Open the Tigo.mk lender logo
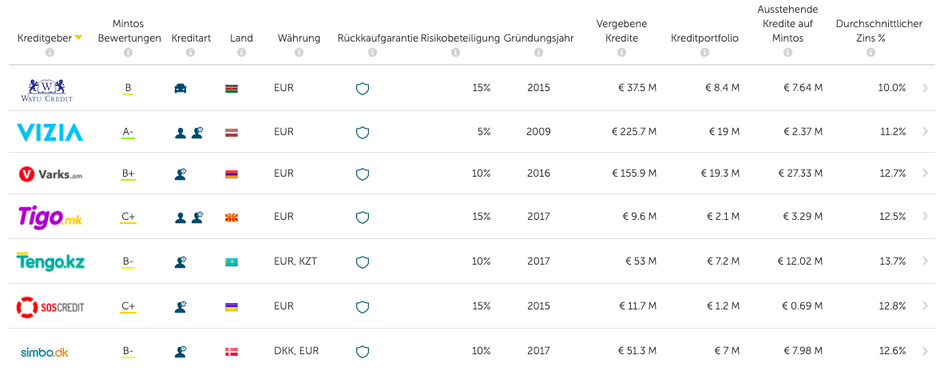Image resolution: width=940 pixels, height=371 pixels. [x=50, y=216]
